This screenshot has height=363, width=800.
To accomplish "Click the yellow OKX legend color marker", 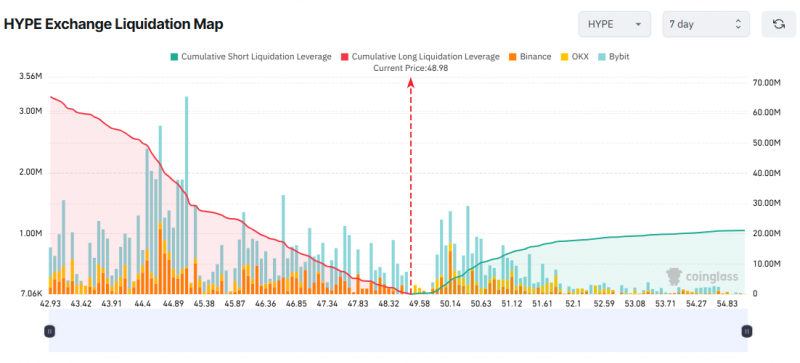I will pyautogui.click(x=564, y=57).
